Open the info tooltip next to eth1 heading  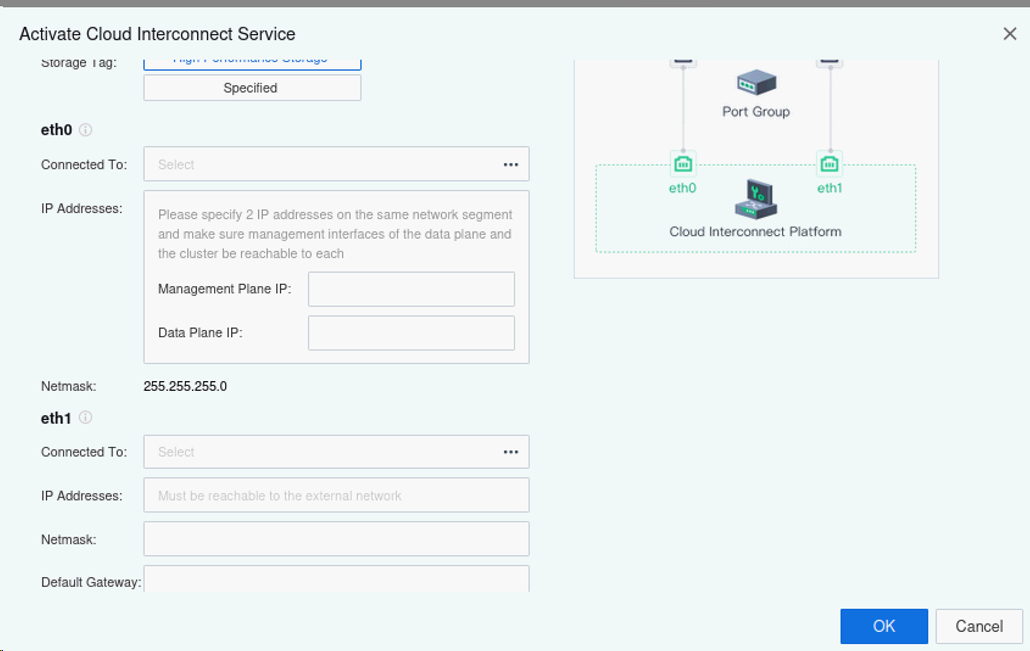pyautogui.click(x=86, y=418)
